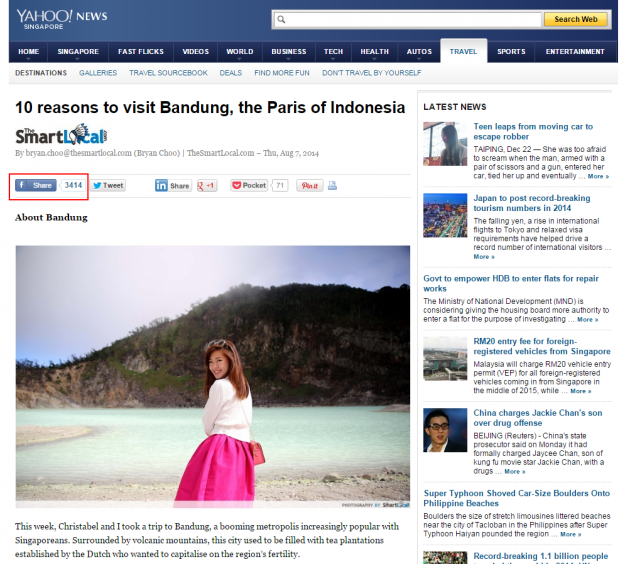The height and width of the screenshot is (564, 630).
Task: Save article with Pocket button
Action: [x=250, y=185]
